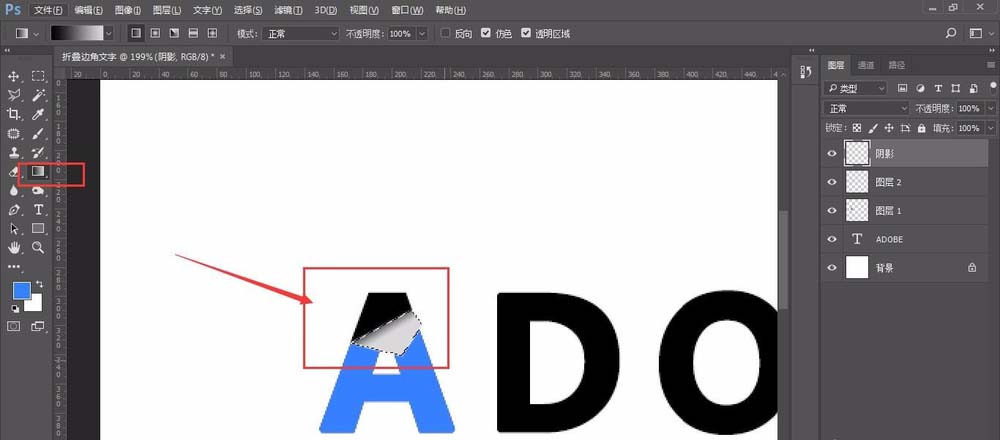The height and width of the screenshot is (440, 1000).
Task: Change the screen mode icon
Action: click(38, 326)
